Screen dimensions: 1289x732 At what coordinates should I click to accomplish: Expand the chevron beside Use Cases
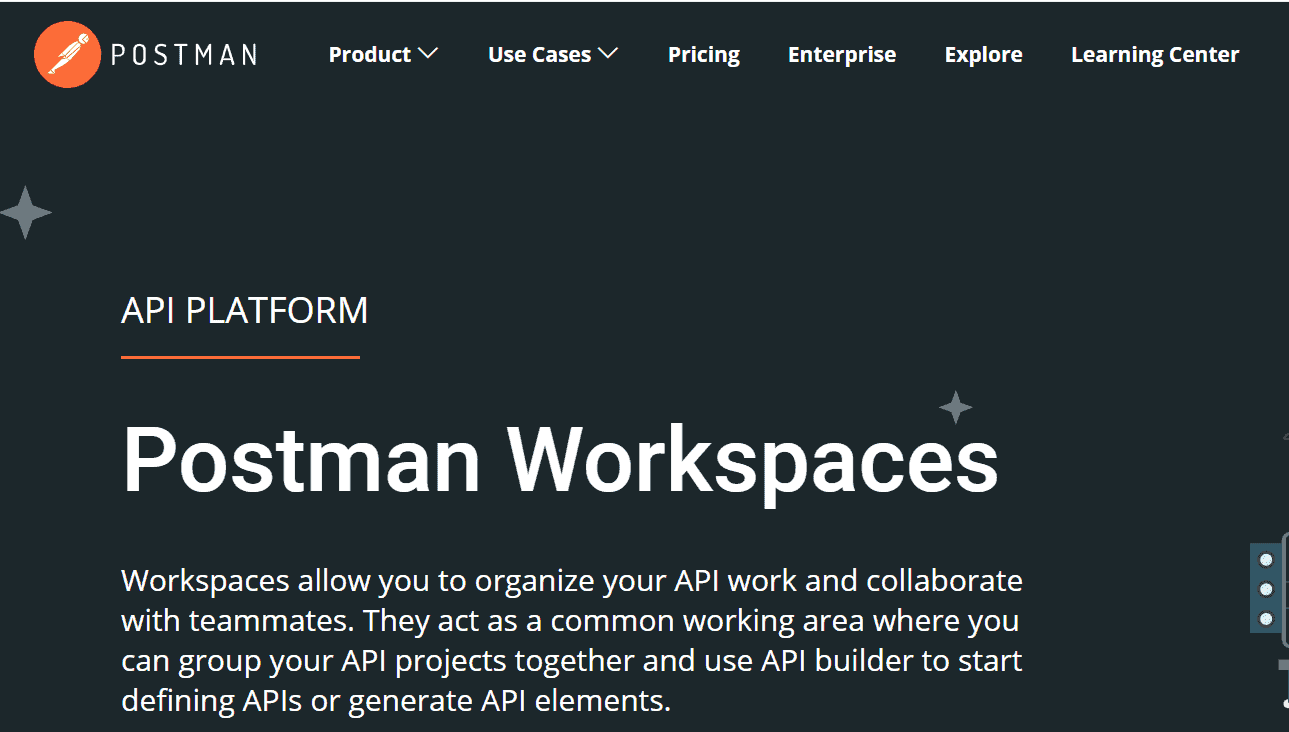click(x=608, y=54)
